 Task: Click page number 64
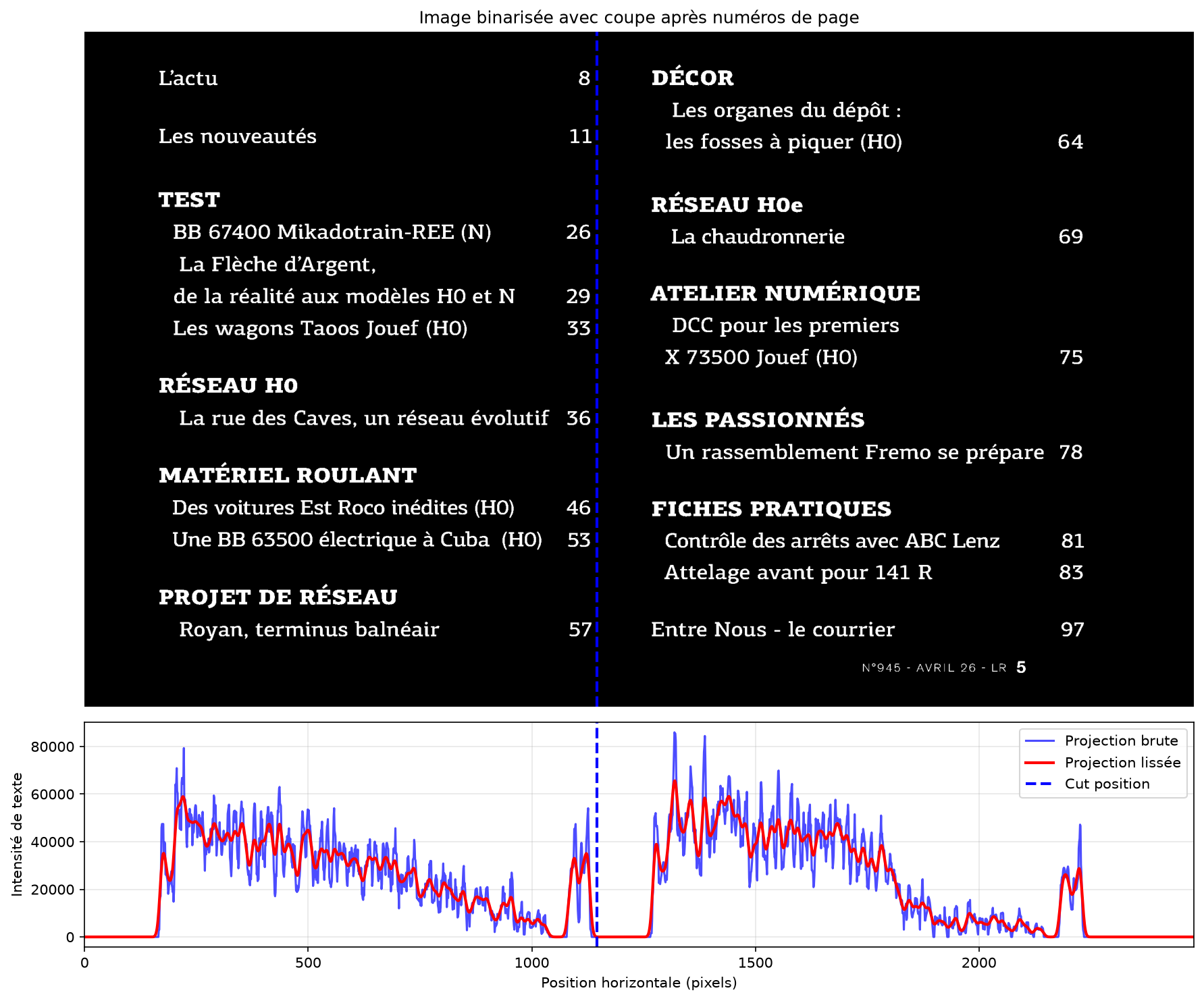point(1070,142)
